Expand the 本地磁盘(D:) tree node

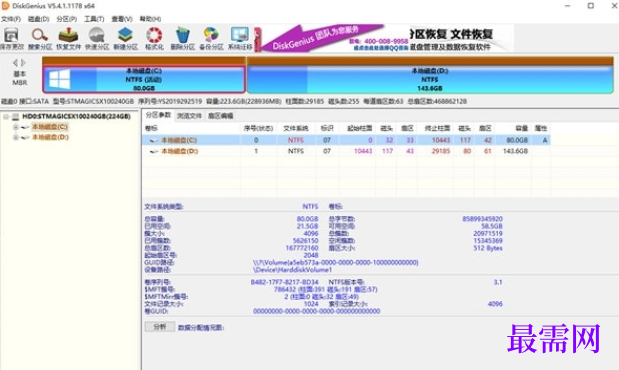pos(16,137)
